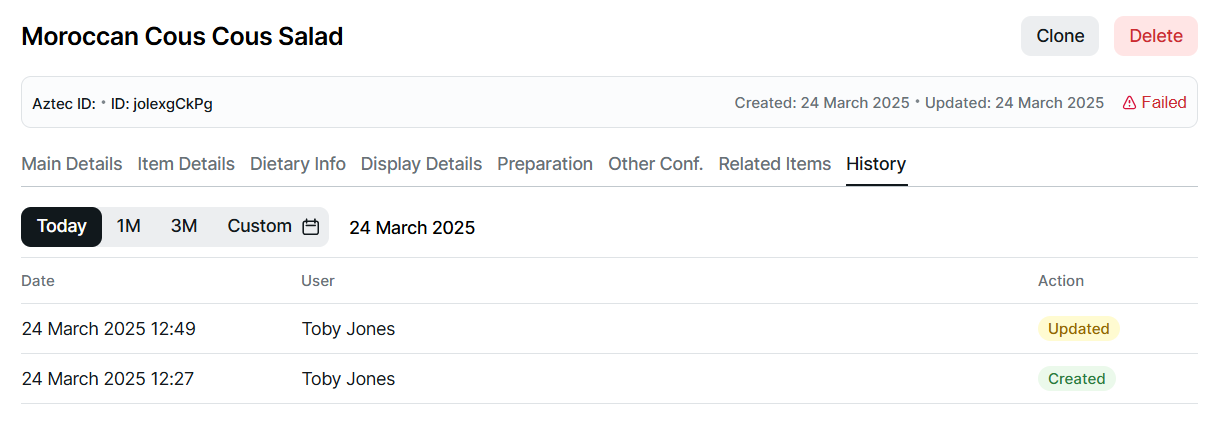The height and width of the screenshot is (422, 1215).
Task: View the Related Items tab
Action: (x=774, y=164)
